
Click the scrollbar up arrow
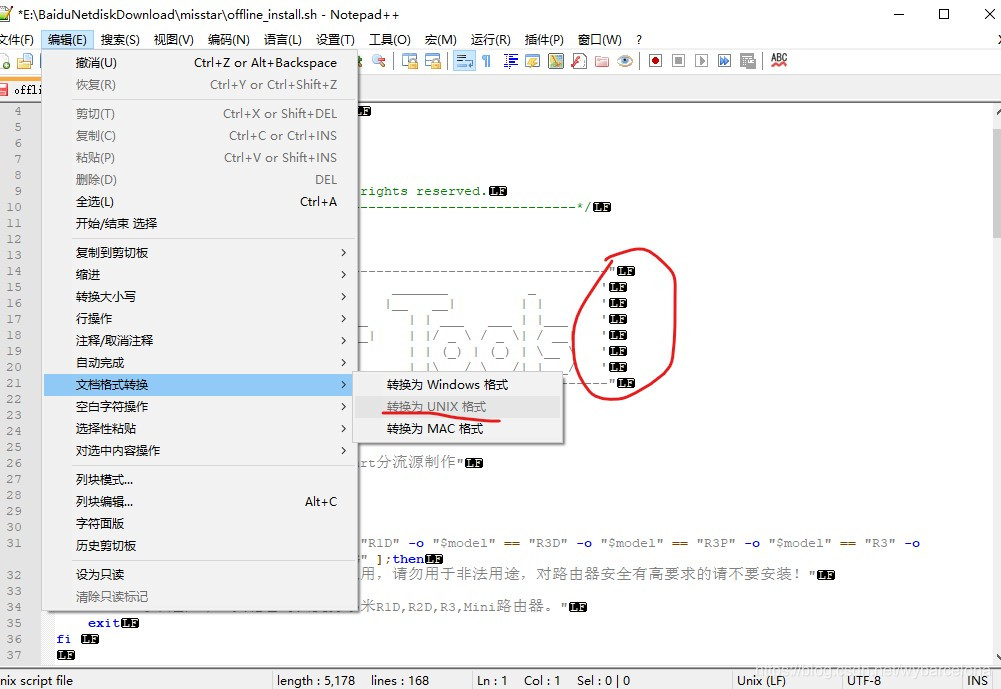[997, 111]
